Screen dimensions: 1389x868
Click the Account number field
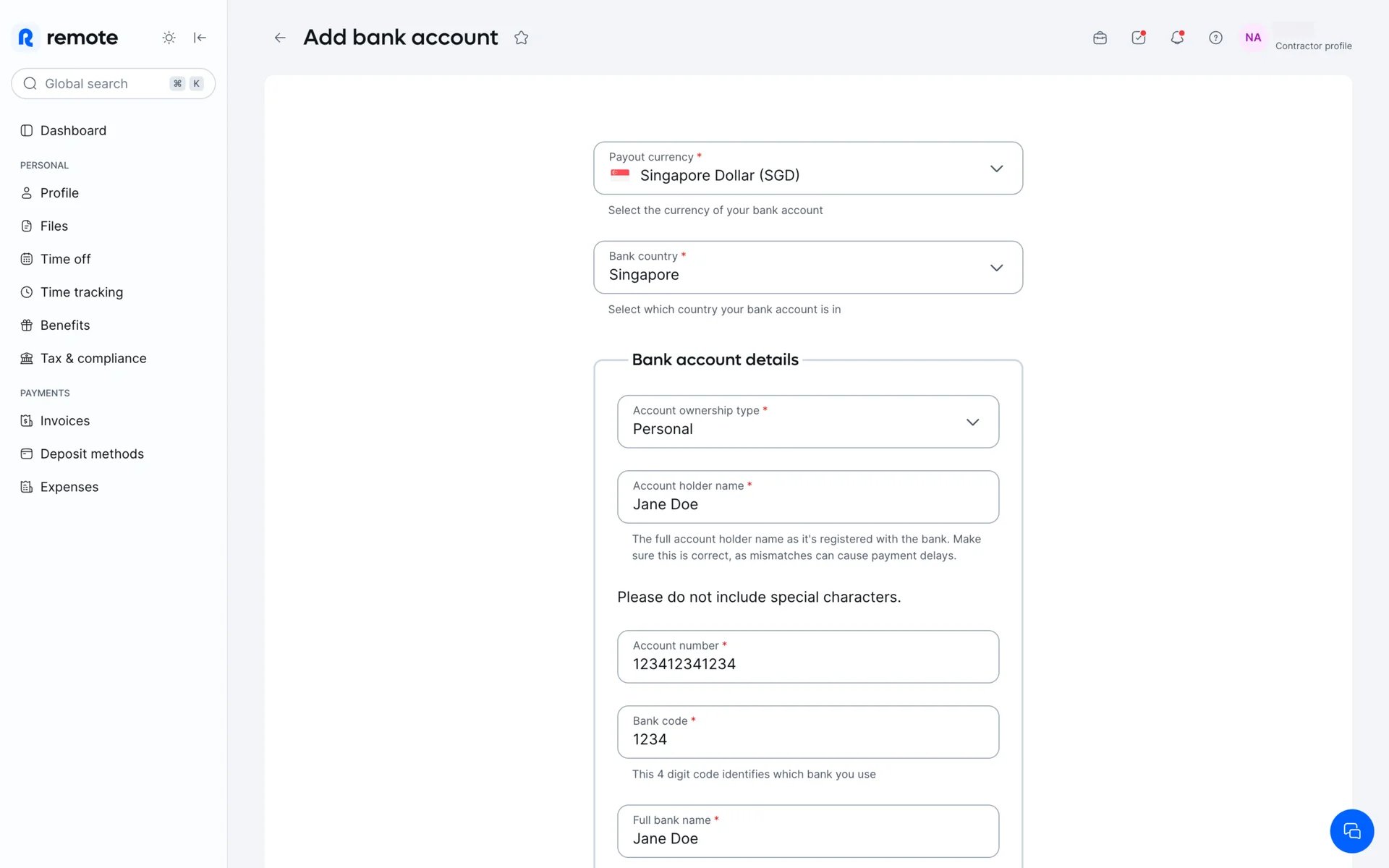807,657
